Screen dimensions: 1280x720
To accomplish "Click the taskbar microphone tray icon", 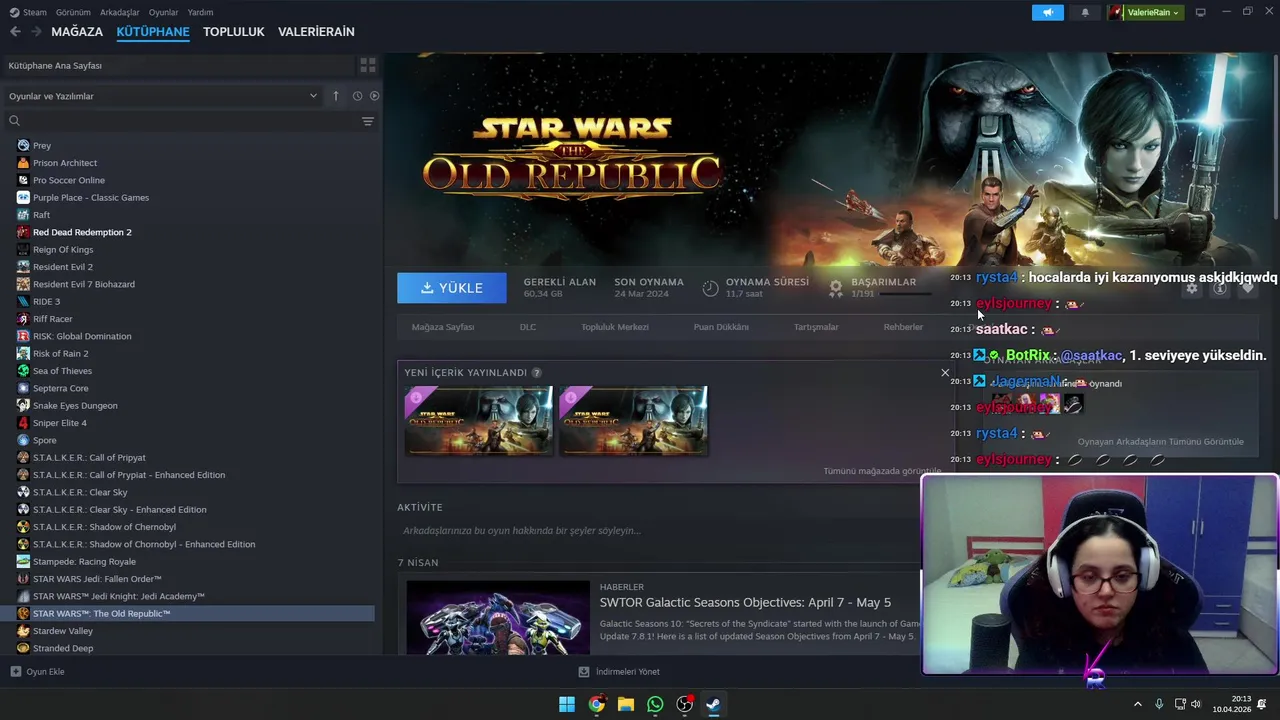I will 1159,704.
